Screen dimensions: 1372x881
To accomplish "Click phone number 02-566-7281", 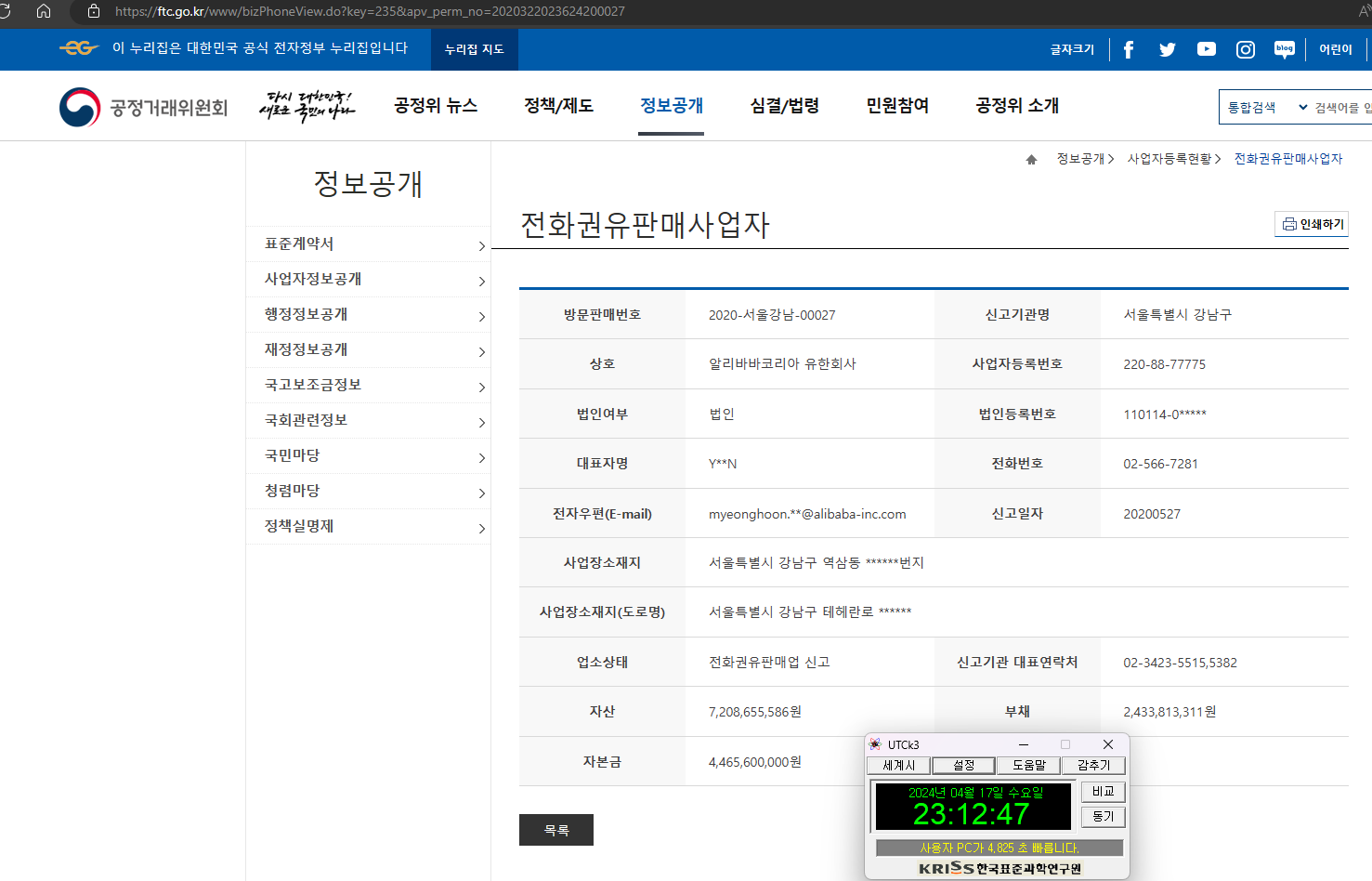I will coord(1161,464).
